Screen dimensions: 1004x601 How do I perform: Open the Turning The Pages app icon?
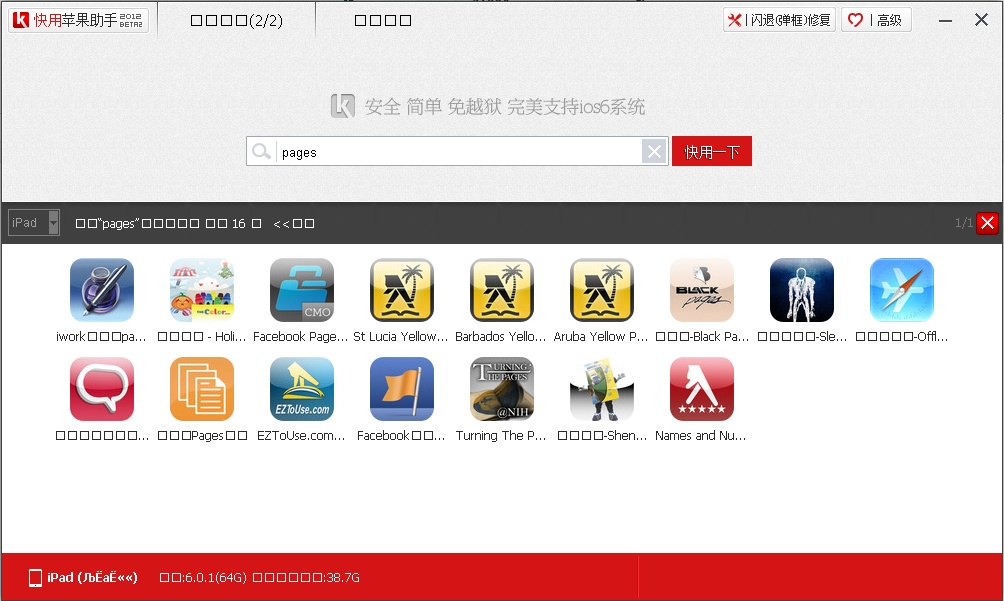[501, 389]
